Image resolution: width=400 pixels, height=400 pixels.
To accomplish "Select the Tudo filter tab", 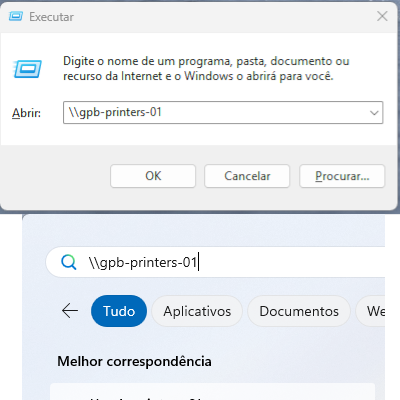I will 119,311.
